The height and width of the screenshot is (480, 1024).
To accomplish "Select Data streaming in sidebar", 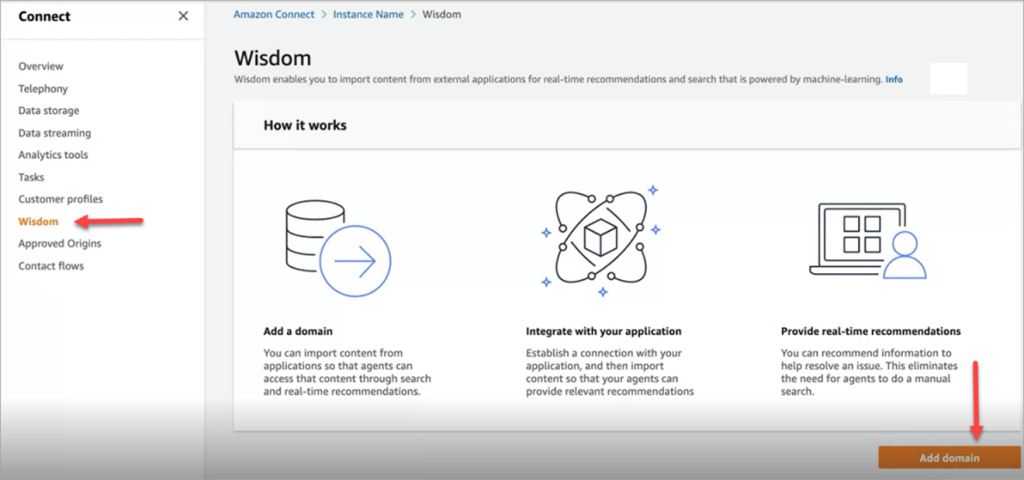I will [x=54, y=133].
